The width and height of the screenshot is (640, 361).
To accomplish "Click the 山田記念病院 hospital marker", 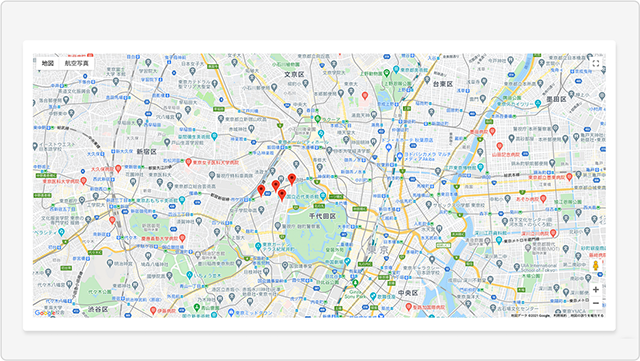I will click(499, 146).
